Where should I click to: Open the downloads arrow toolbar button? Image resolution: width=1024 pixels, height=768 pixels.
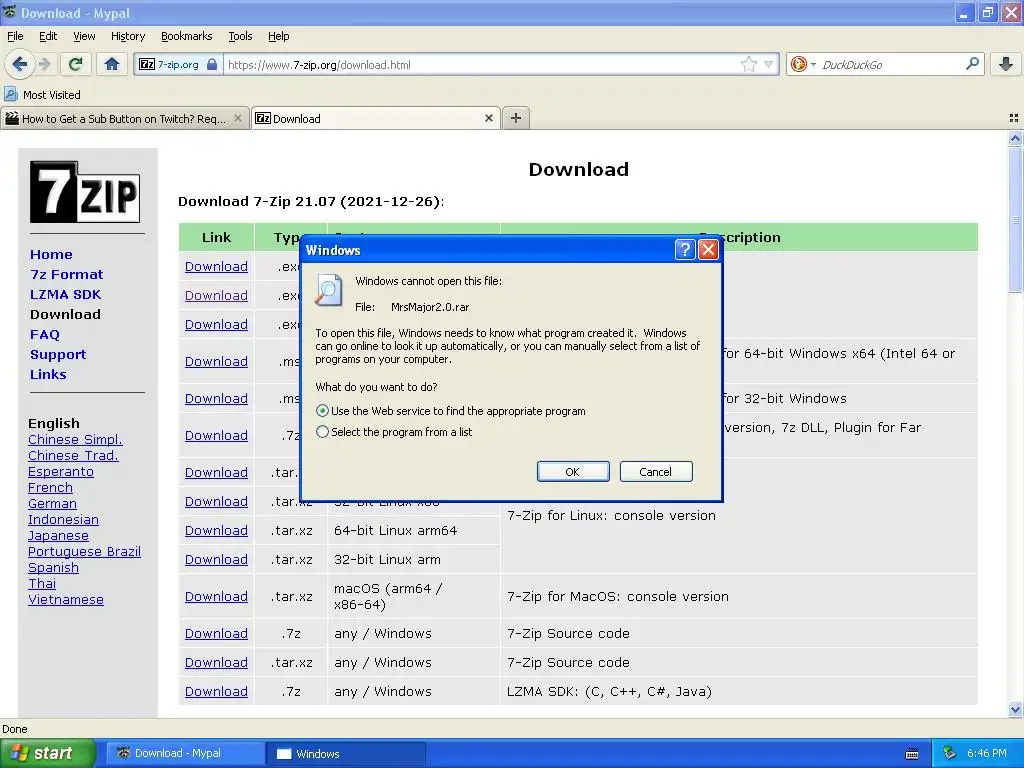[1006, 64]
